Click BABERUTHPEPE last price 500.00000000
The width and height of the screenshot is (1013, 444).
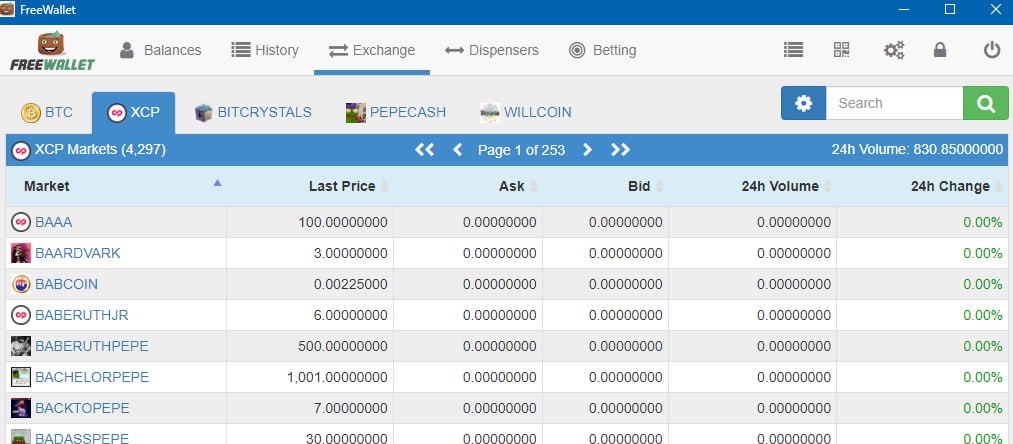[x=342, y=346]
